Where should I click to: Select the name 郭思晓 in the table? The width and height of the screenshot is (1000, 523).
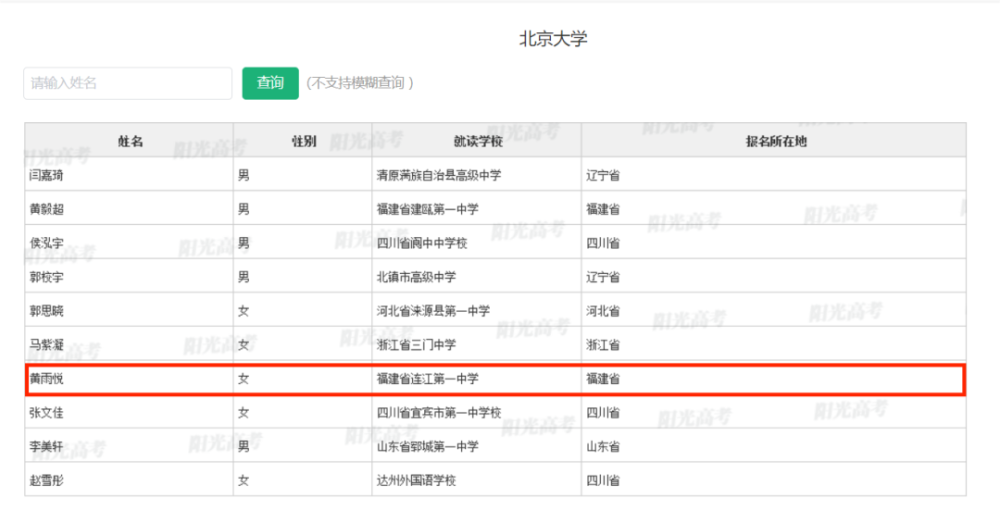pyautogui.click(x=47, y=311)
